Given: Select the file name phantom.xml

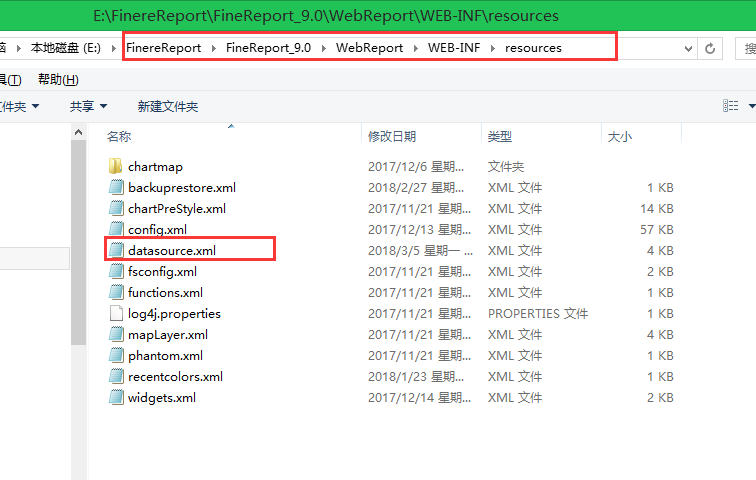Looking at the screenshot, I should [x=165, y=356].
